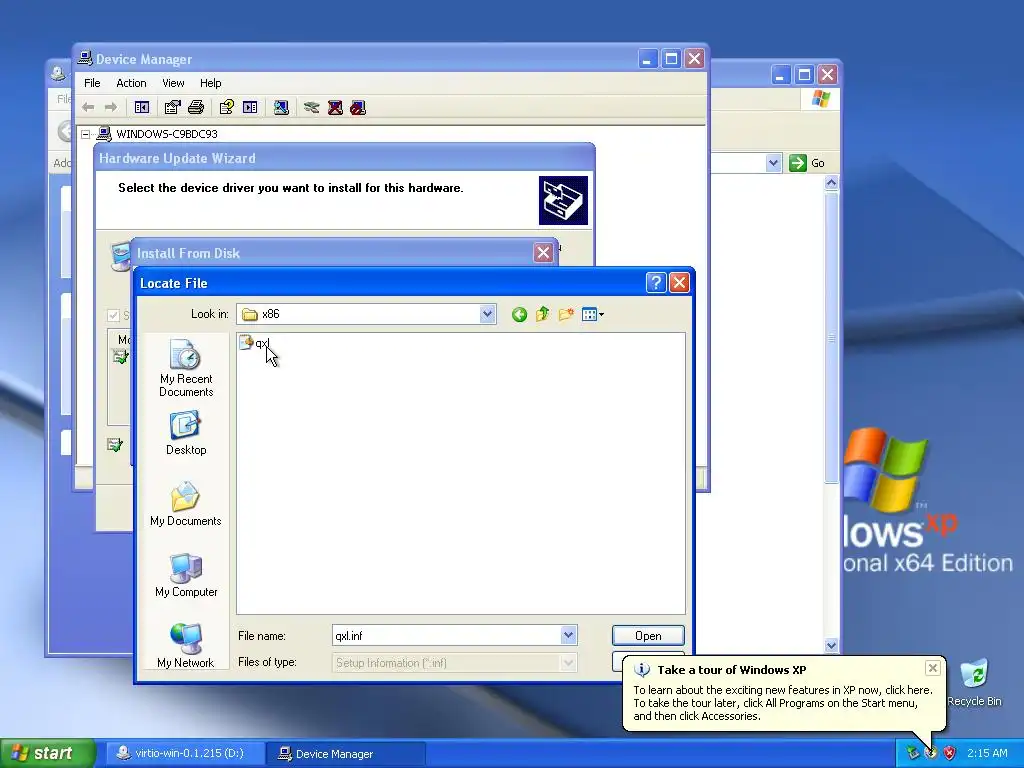Close the Locate File dialog

click(x=679, y=283)
